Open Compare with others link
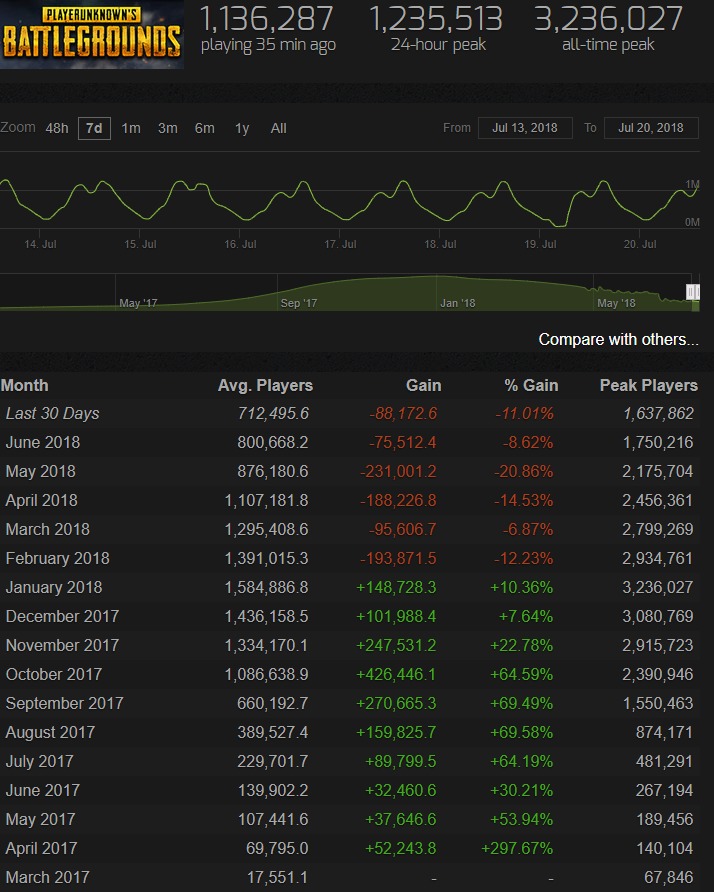This screenshot has height=892, width=714. tap(618, 340)
